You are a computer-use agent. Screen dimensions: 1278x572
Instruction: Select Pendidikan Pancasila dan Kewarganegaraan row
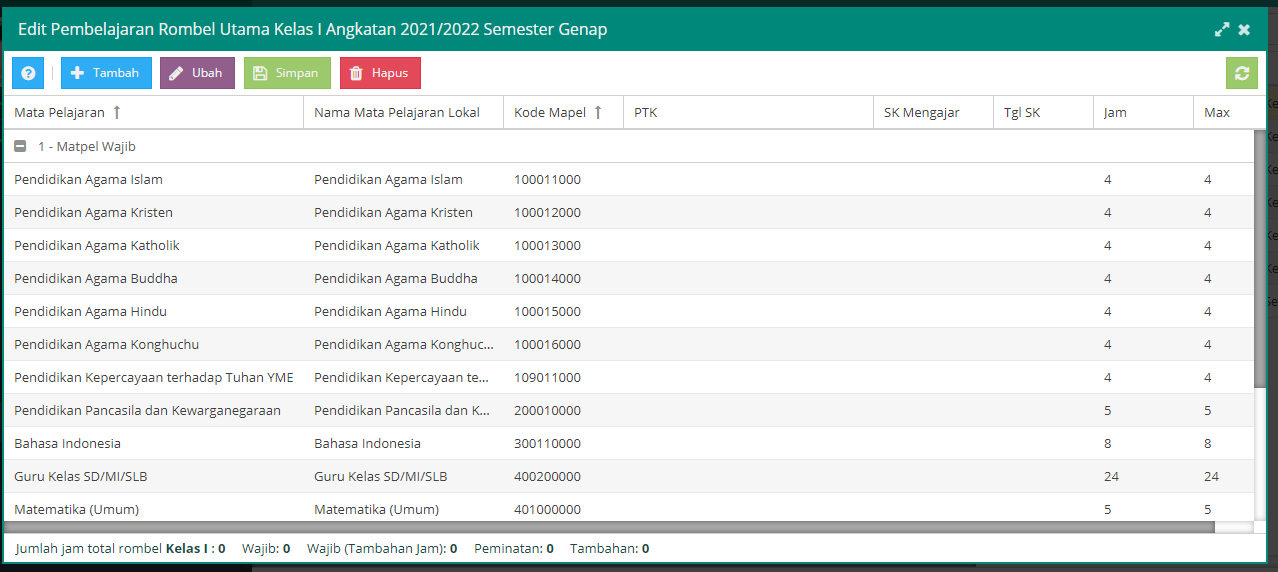(628, 410)
